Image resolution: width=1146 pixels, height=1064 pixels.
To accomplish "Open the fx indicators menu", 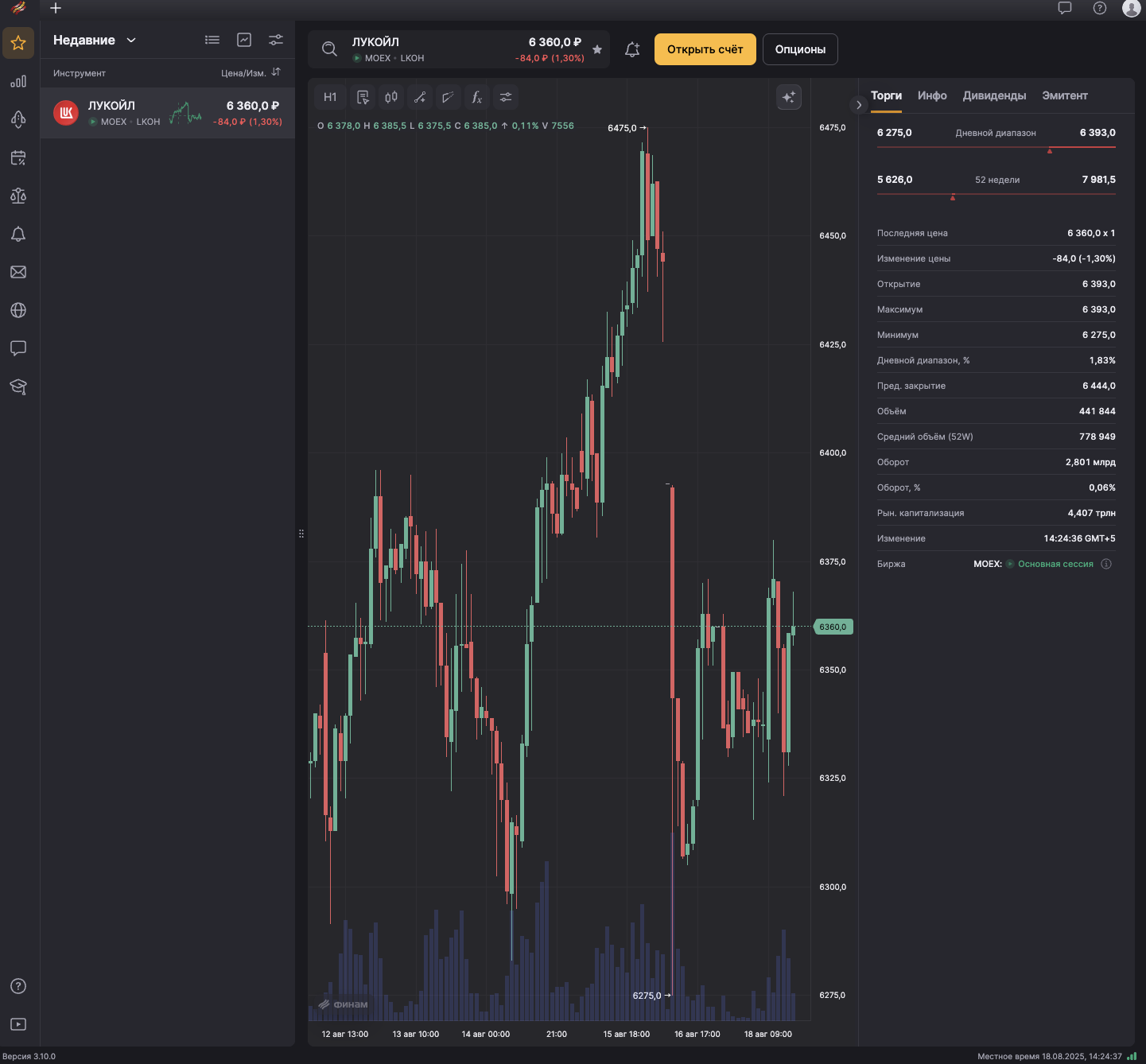I will click(477, 97).
